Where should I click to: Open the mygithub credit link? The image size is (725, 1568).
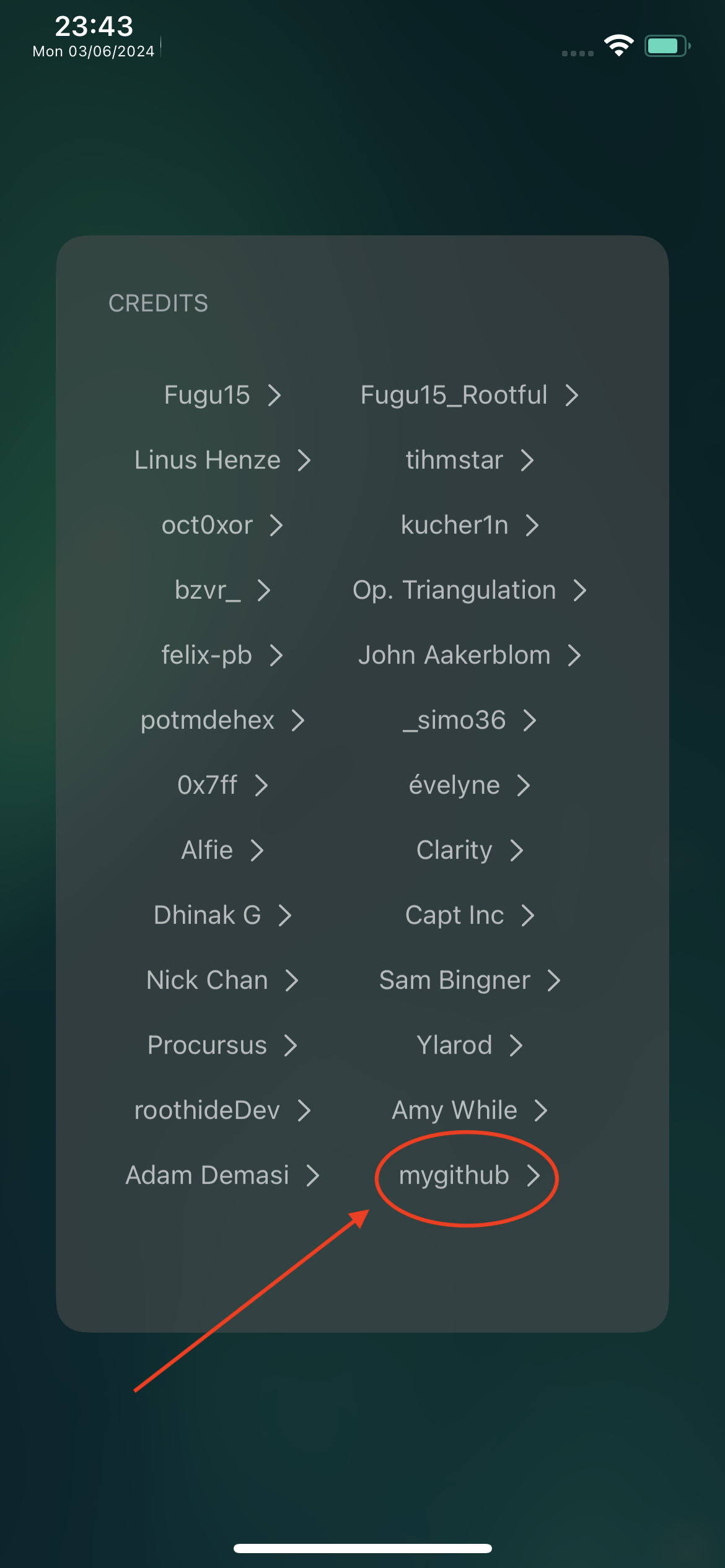point(470,1175)
